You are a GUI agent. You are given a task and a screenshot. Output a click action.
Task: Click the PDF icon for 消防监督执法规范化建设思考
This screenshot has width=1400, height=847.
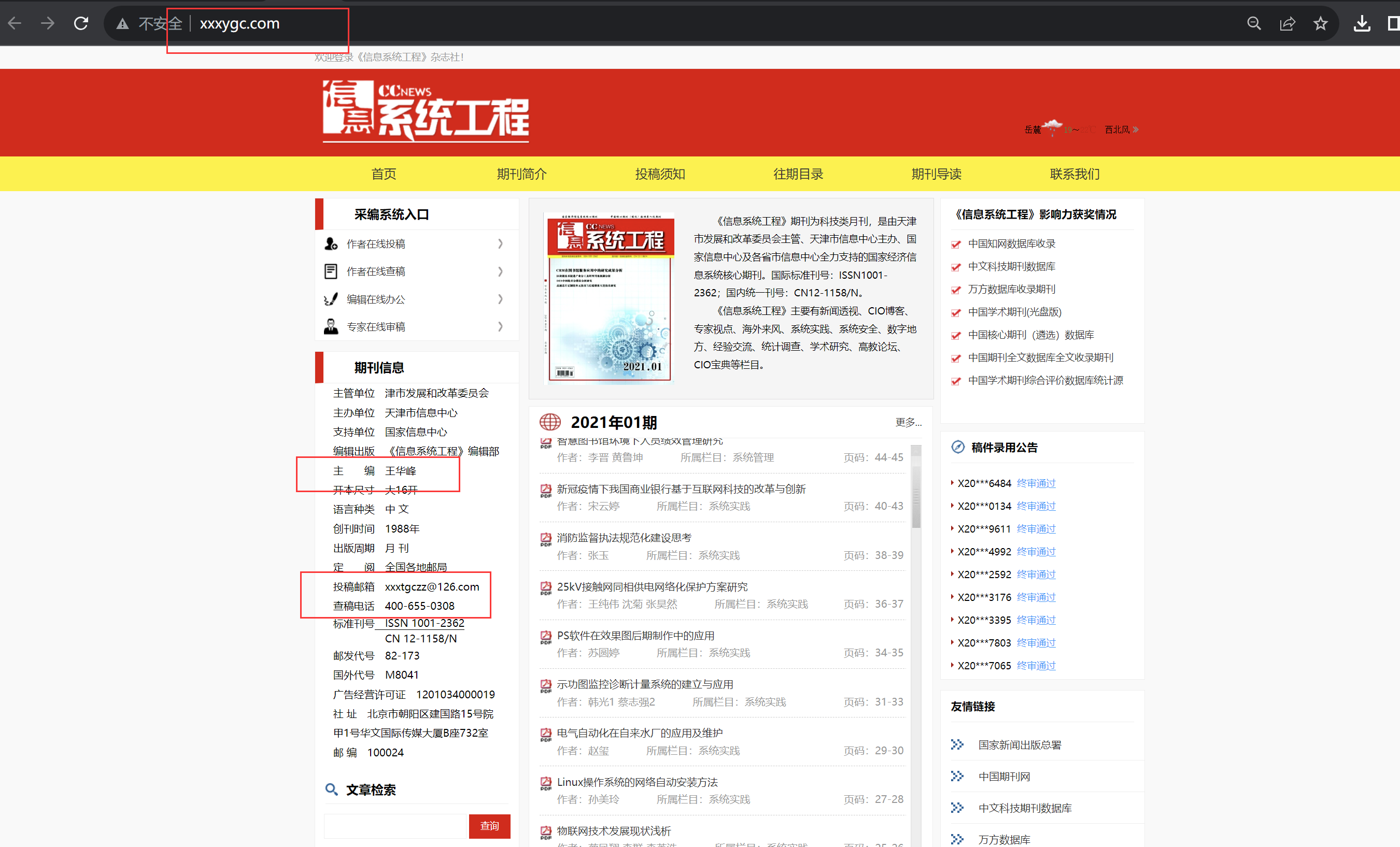pos(545,538)
